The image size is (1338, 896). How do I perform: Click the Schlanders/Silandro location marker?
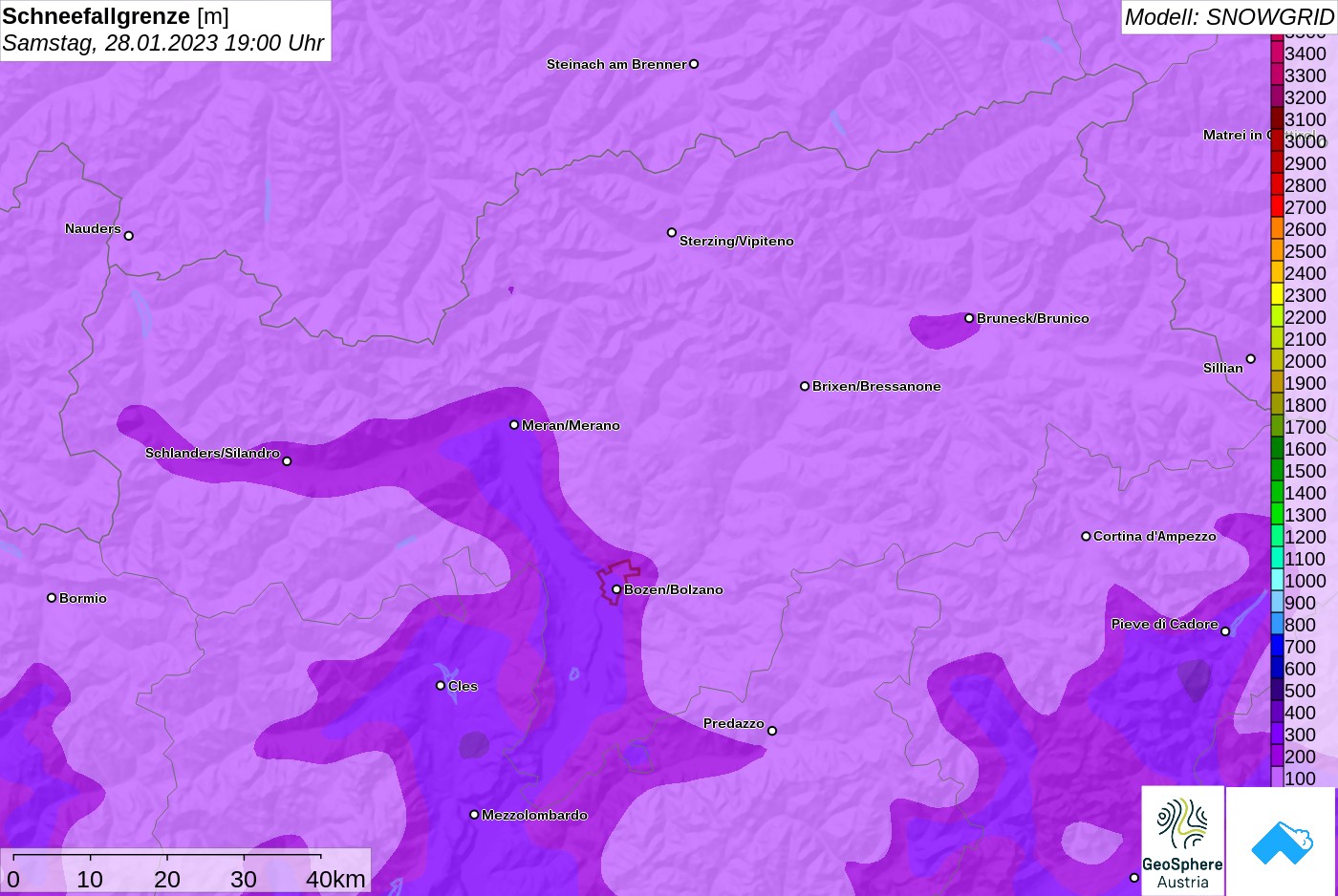coord(287,461)
